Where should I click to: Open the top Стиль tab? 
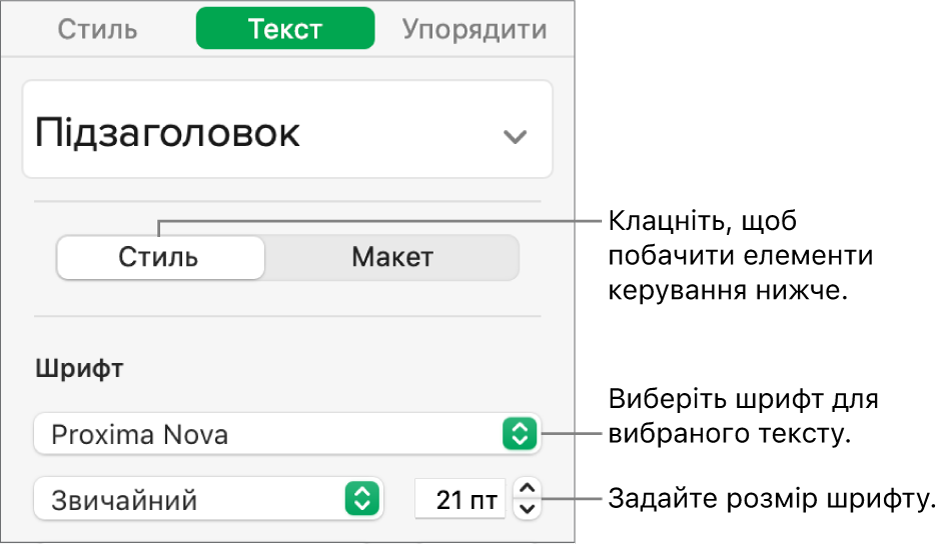pos(97,29)
